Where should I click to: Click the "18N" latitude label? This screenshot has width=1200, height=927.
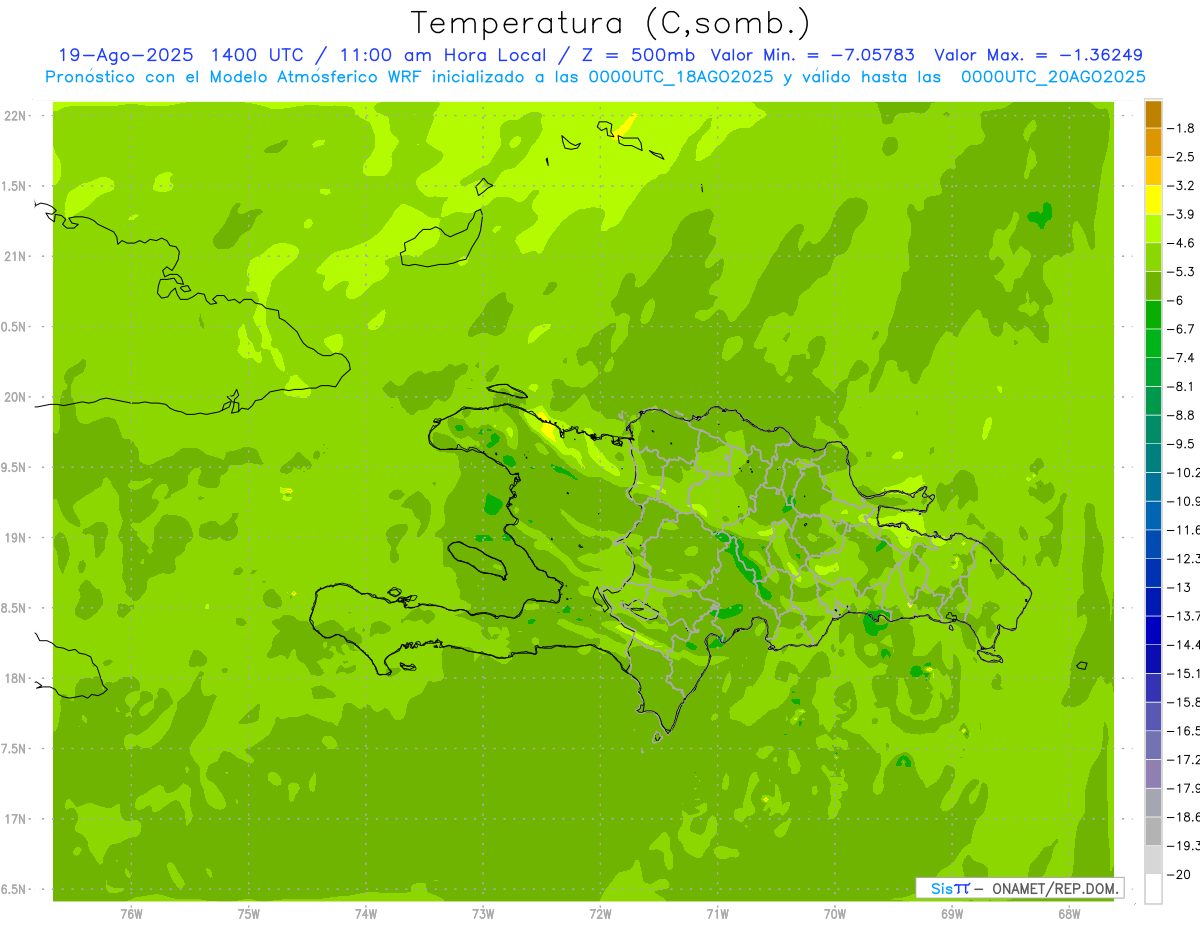tap(17, 678)
